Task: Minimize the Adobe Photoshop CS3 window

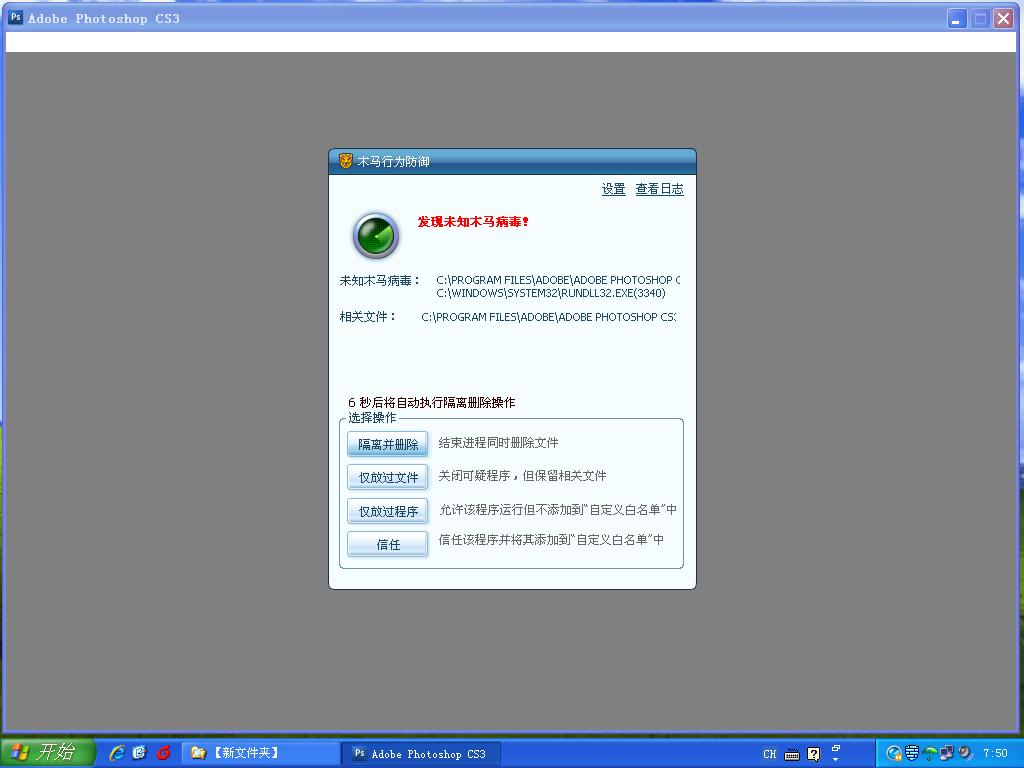Action: 957,18
